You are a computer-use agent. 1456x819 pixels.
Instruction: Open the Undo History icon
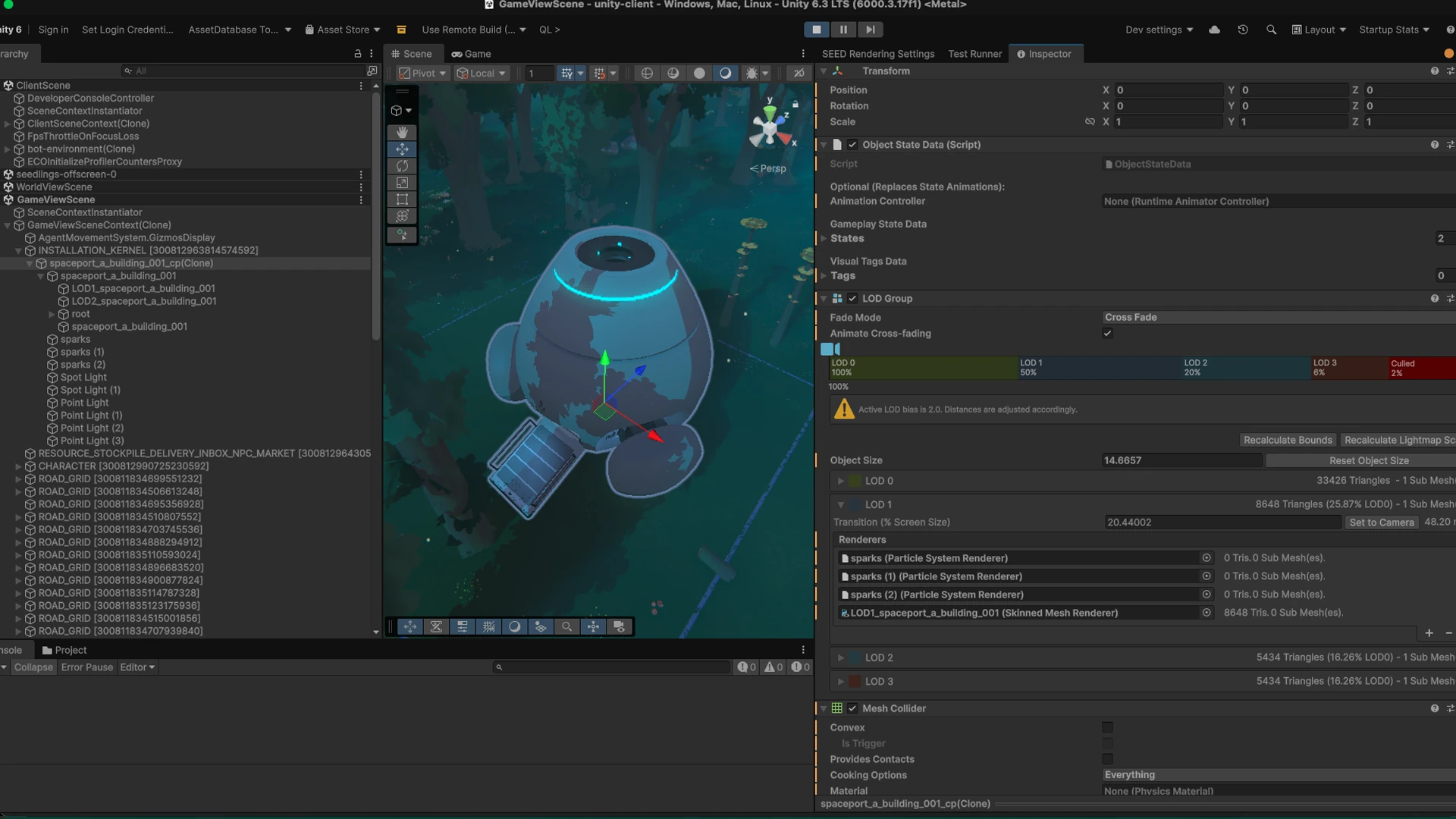pos(1243,30)
